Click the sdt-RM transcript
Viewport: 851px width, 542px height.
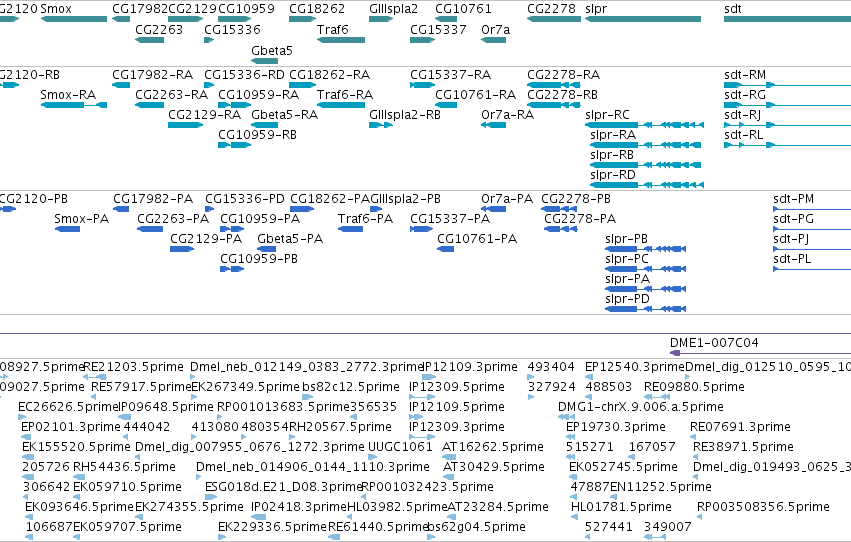coord(788,85)
